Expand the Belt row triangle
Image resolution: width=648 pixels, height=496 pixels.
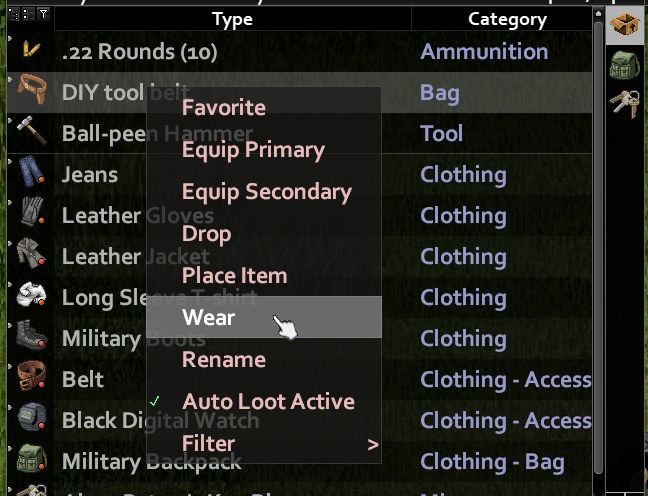click(x=10, y=366)
